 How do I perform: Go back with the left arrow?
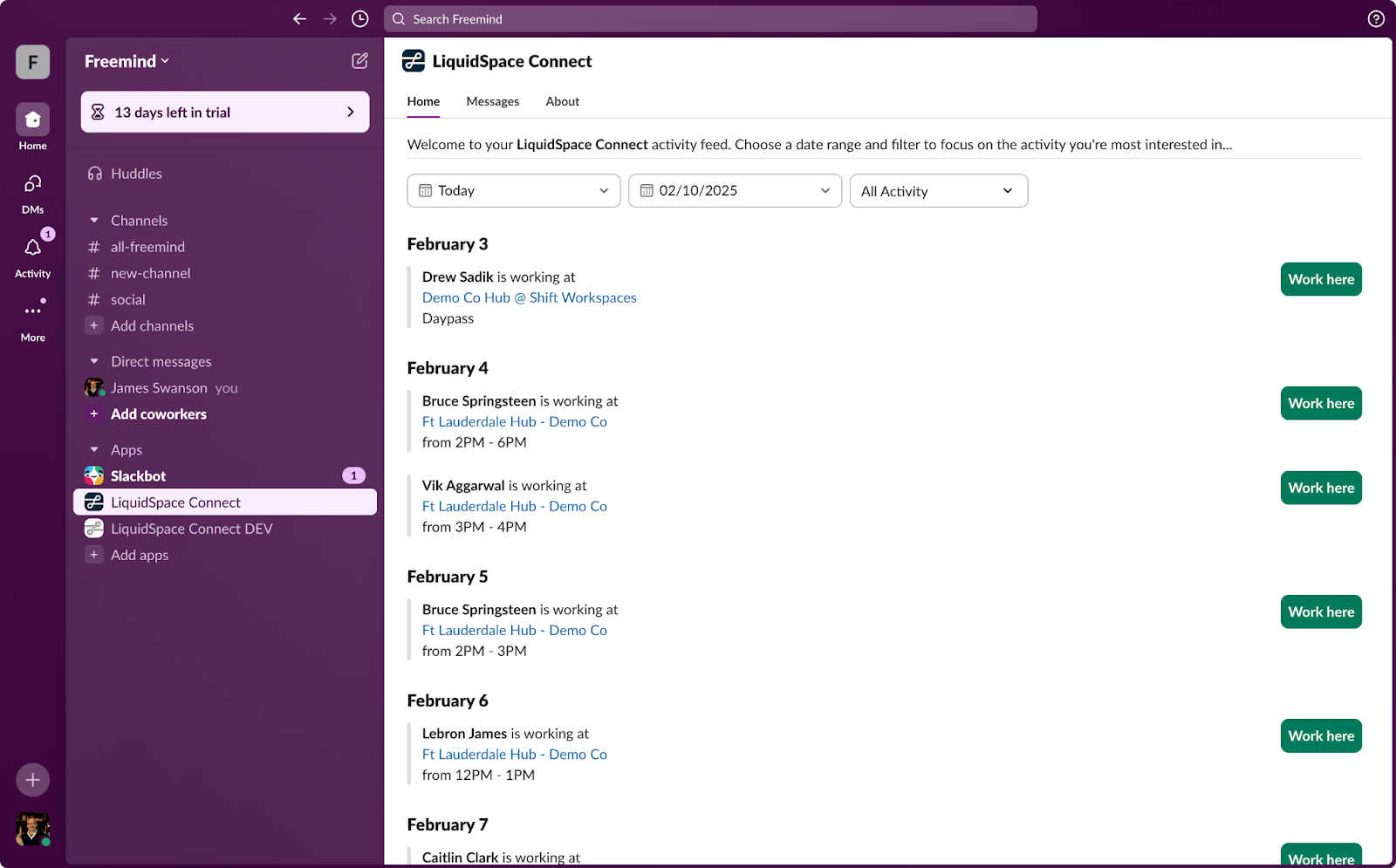pos(299,19)
